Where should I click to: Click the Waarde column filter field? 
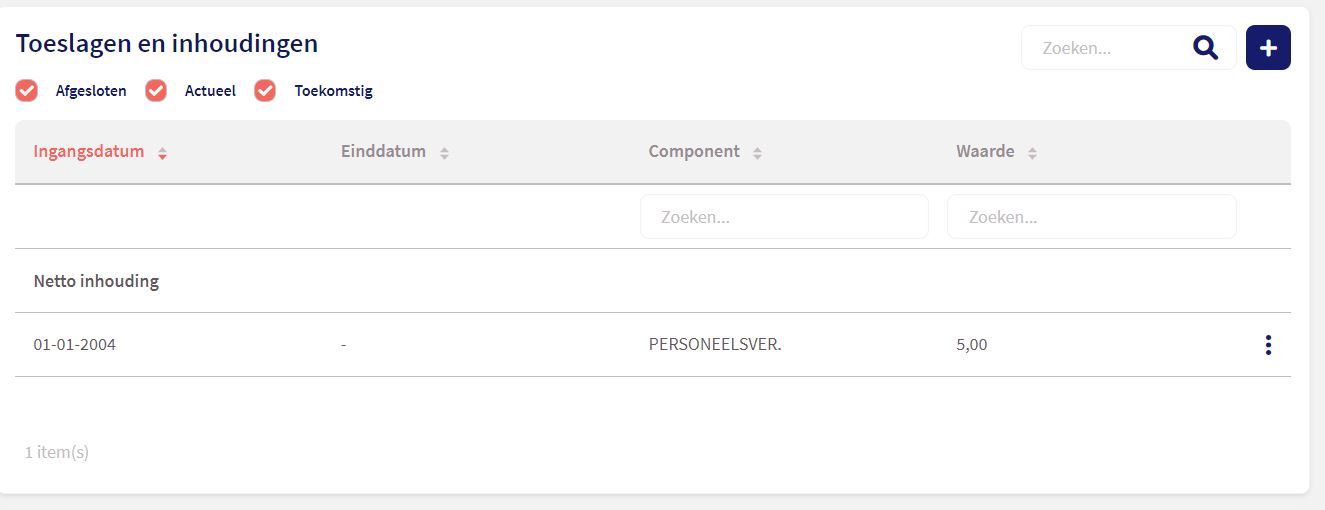1091,217
